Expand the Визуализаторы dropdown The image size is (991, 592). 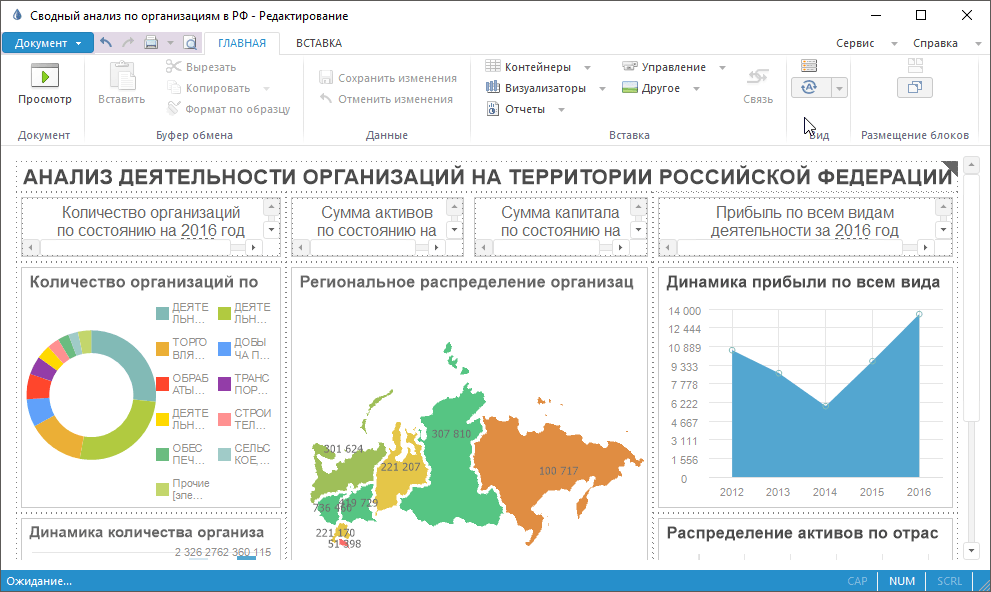pyautogui.click(x=602, y=88)
